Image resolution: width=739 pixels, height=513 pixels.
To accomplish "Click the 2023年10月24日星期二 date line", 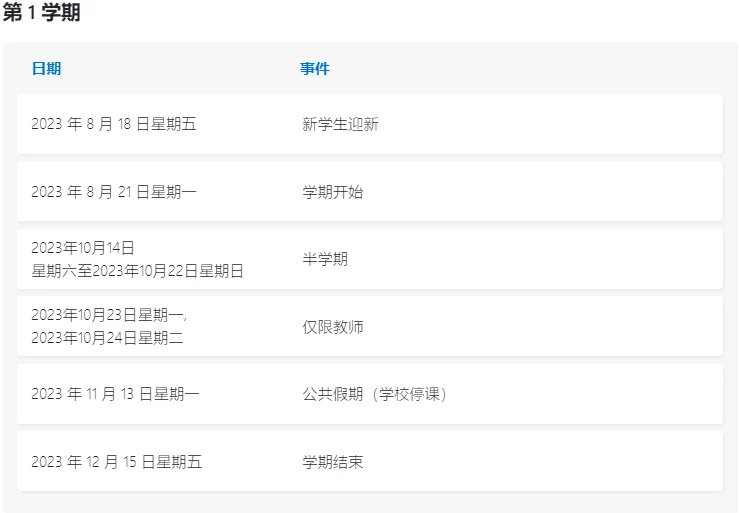I will [107, 338].
